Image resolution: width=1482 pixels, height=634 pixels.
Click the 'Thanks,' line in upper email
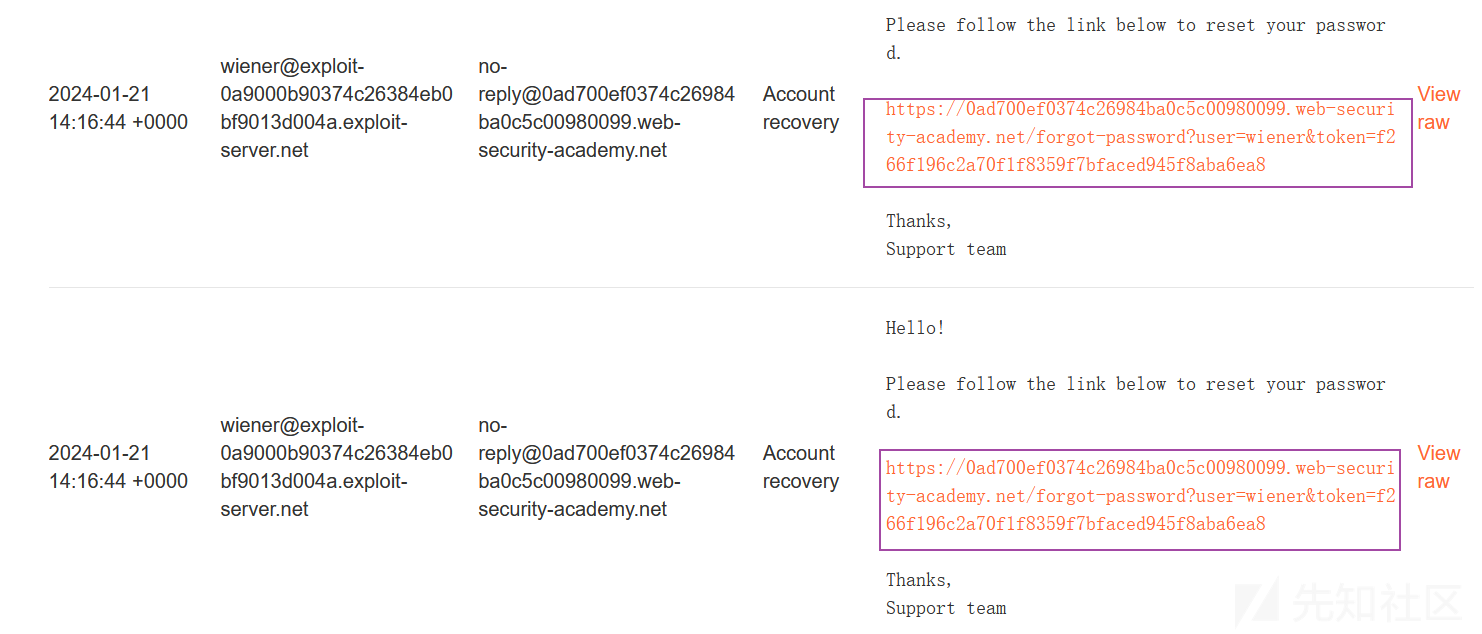click(919, 221)
